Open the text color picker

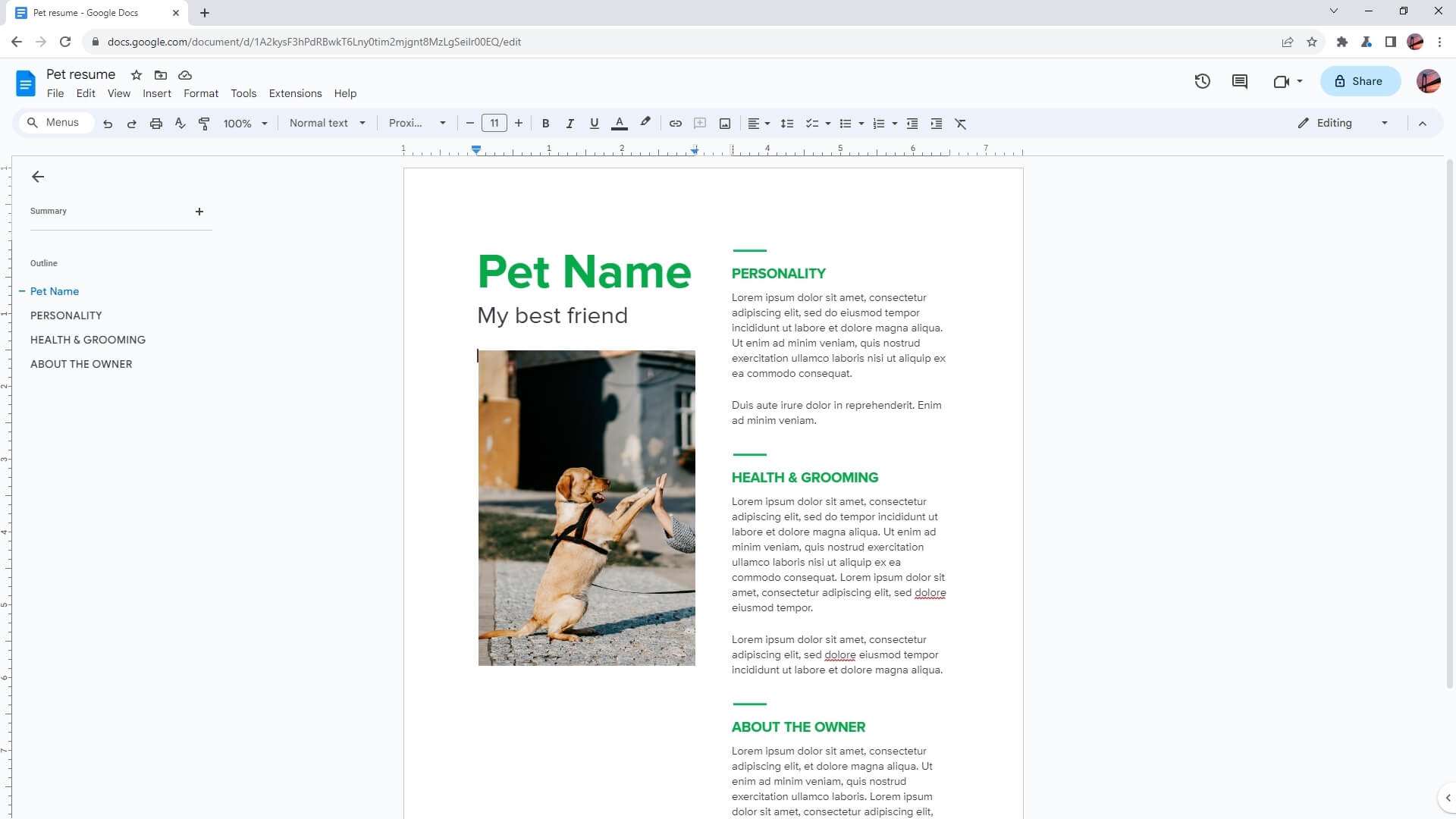coord(620,124)
